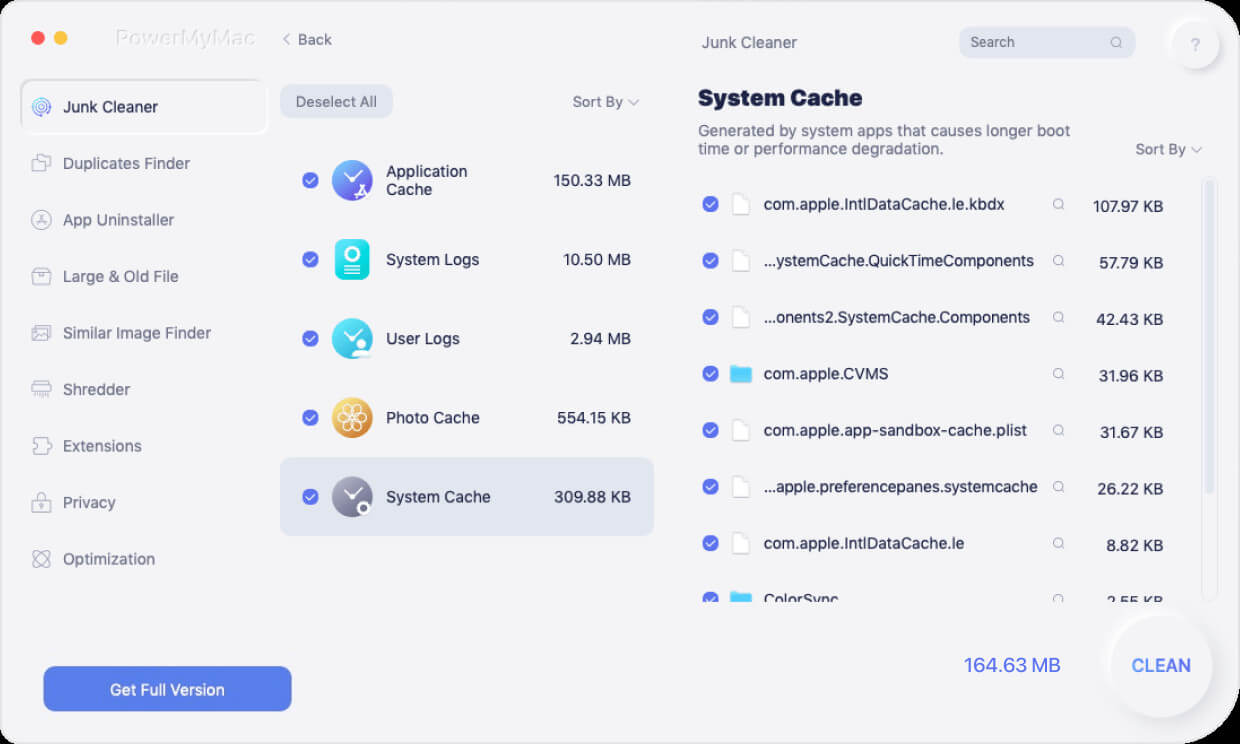This screenshot has height=744, width=1240.
Task: Click the Large & Old File icon
Action: [41, 276]
